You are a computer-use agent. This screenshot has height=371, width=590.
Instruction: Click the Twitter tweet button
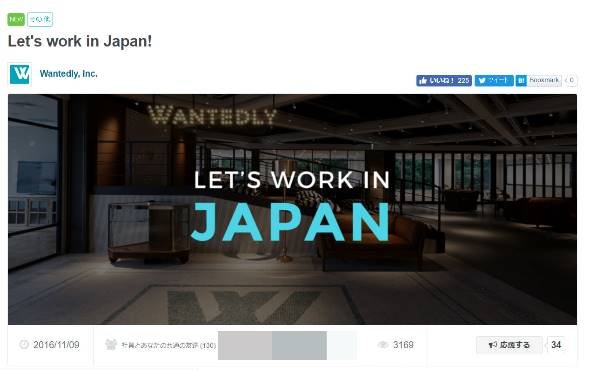494,81
